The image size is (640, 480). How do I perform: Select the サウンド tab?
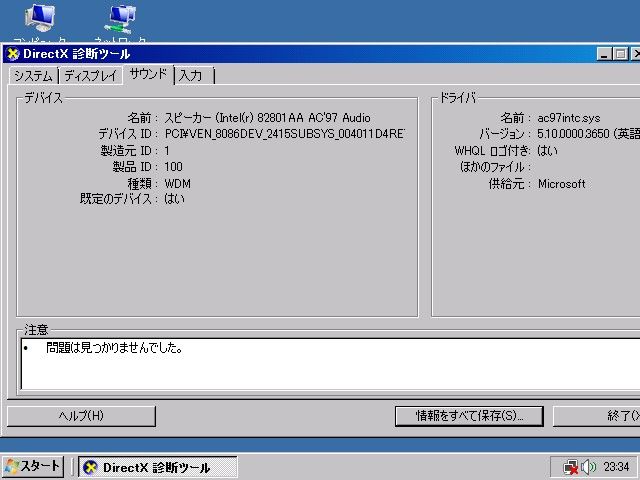point(148,75)
